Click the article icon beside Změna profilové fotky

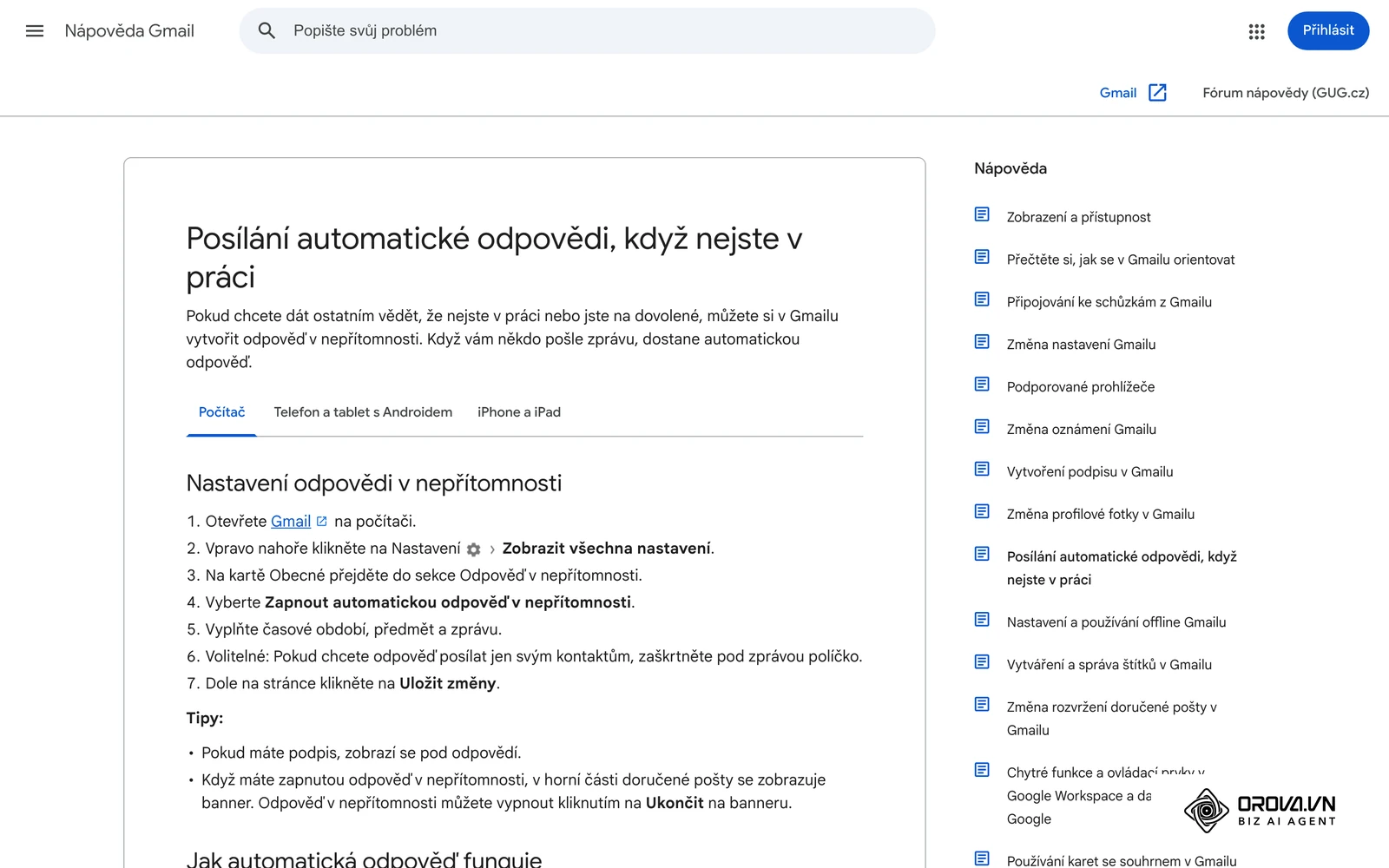point(982,512)
